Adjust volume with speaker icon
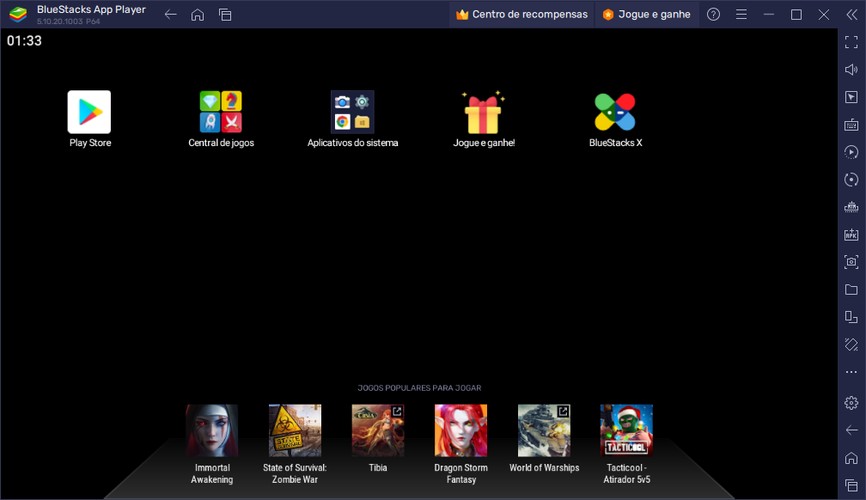Image resolution: width=866 pixels, height=500 pixels. point(851,70)
